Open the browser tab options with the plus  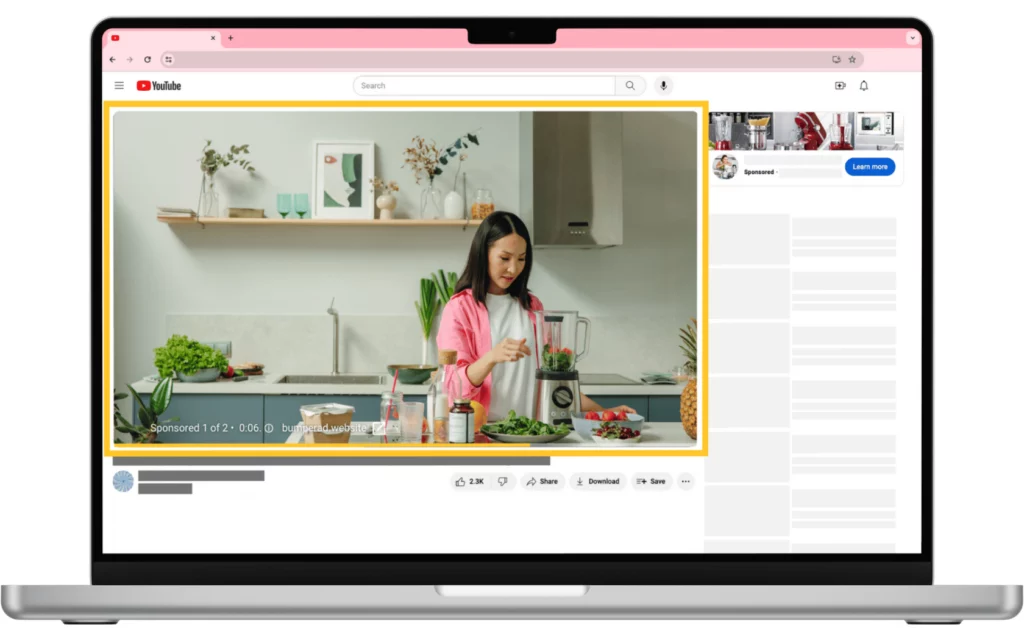point(230,38)
